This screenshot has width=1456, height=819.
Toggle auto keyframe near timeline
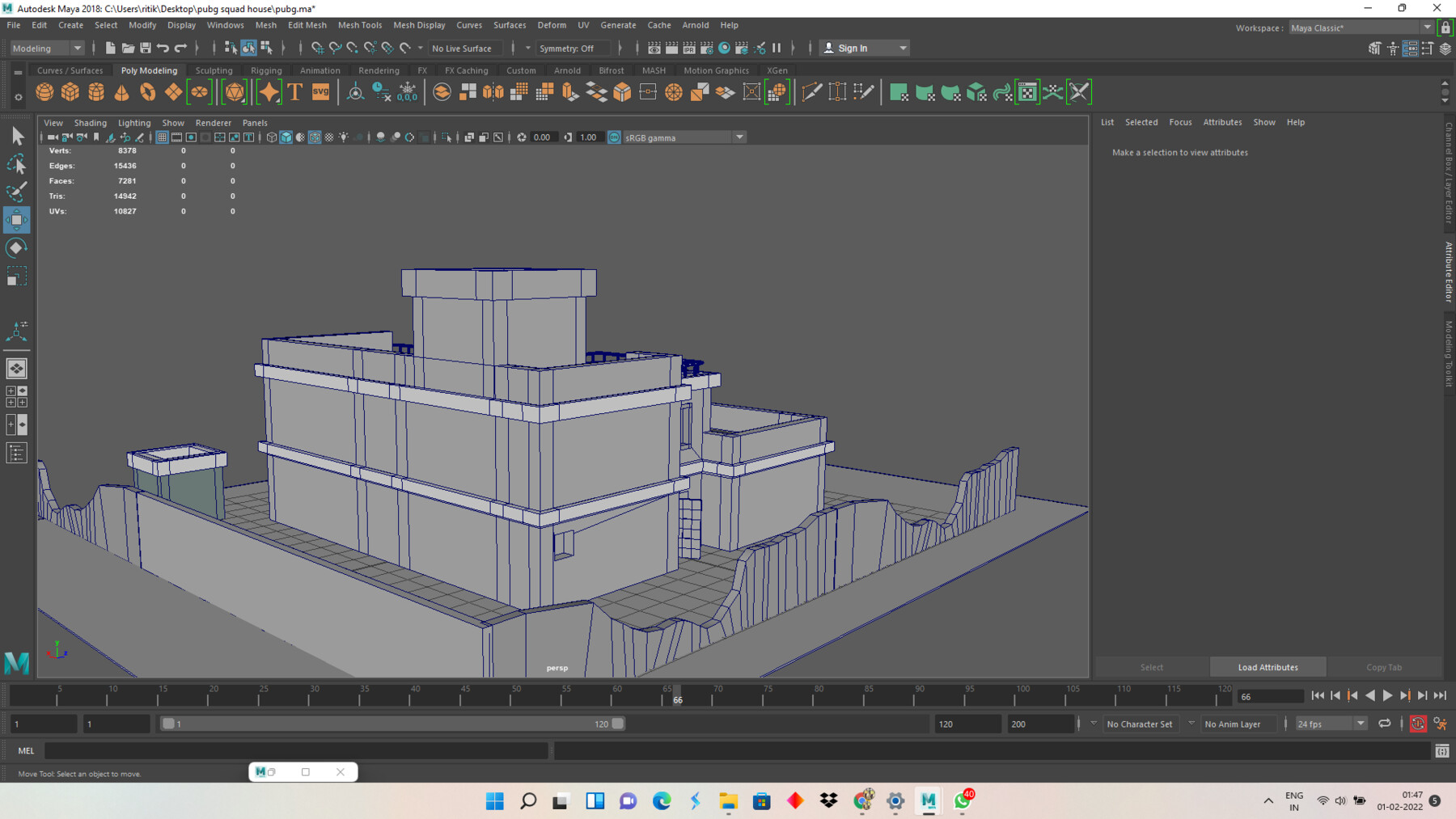[x=1418, y=724]
